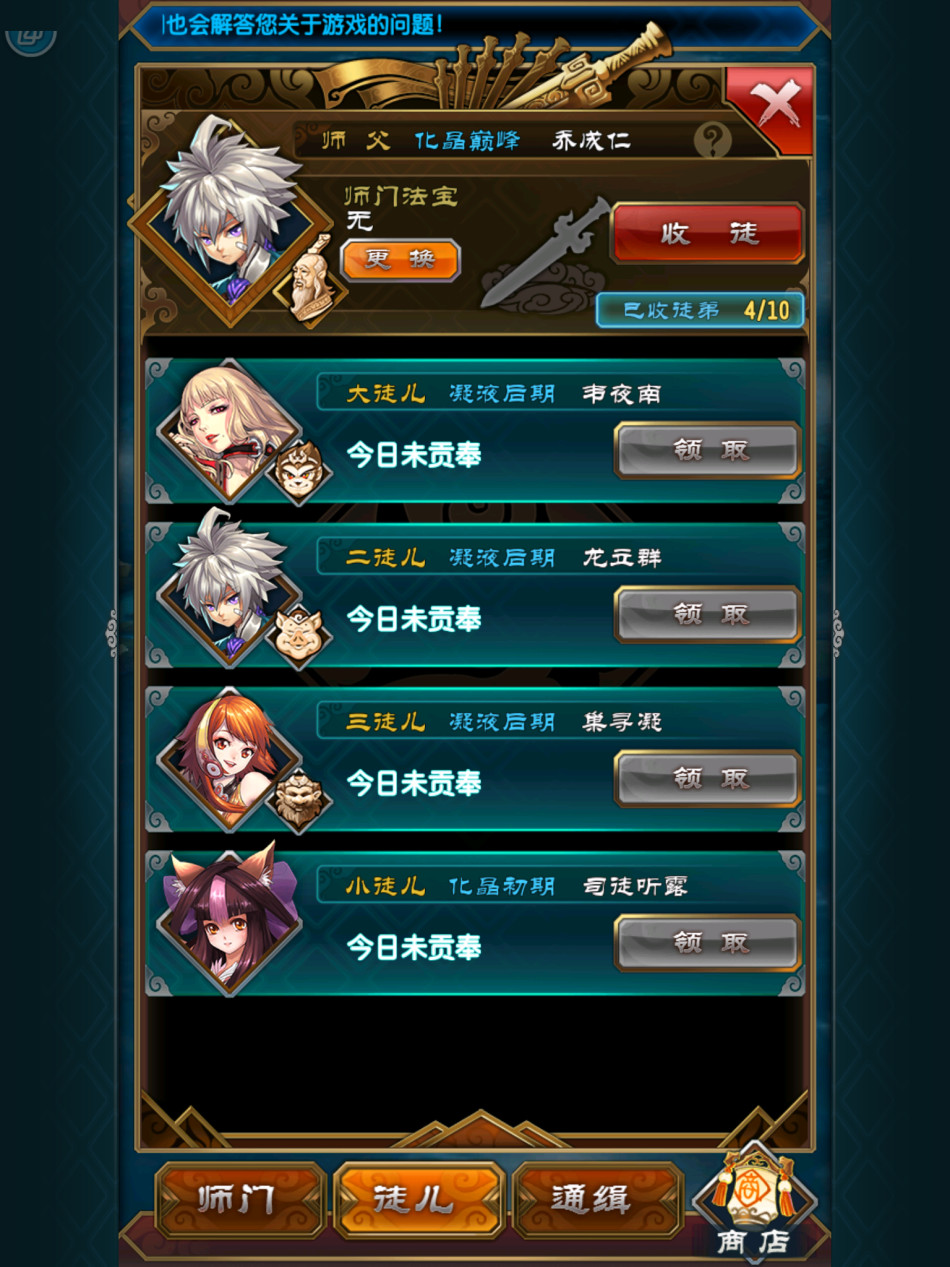Click the orange 更换 button
The height and width of the screenshot is (1267, 950).
coord(400,260)
